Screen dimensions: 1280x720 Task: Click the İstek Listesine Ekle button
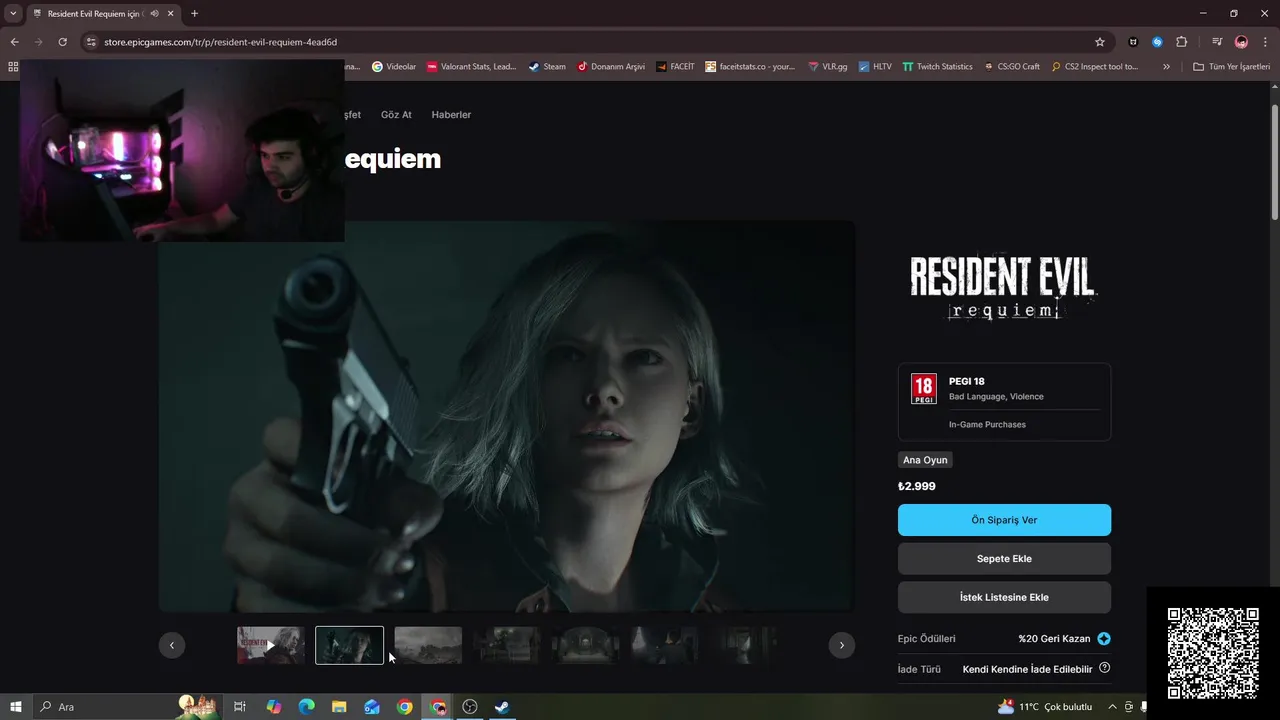tap(1004, 597)
